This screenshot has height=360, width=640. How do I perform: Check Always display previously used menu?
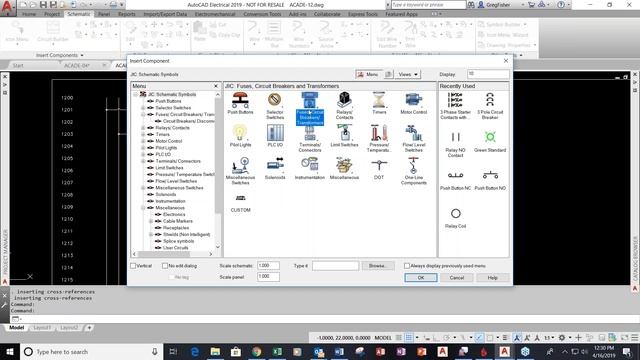coord(407,266)
